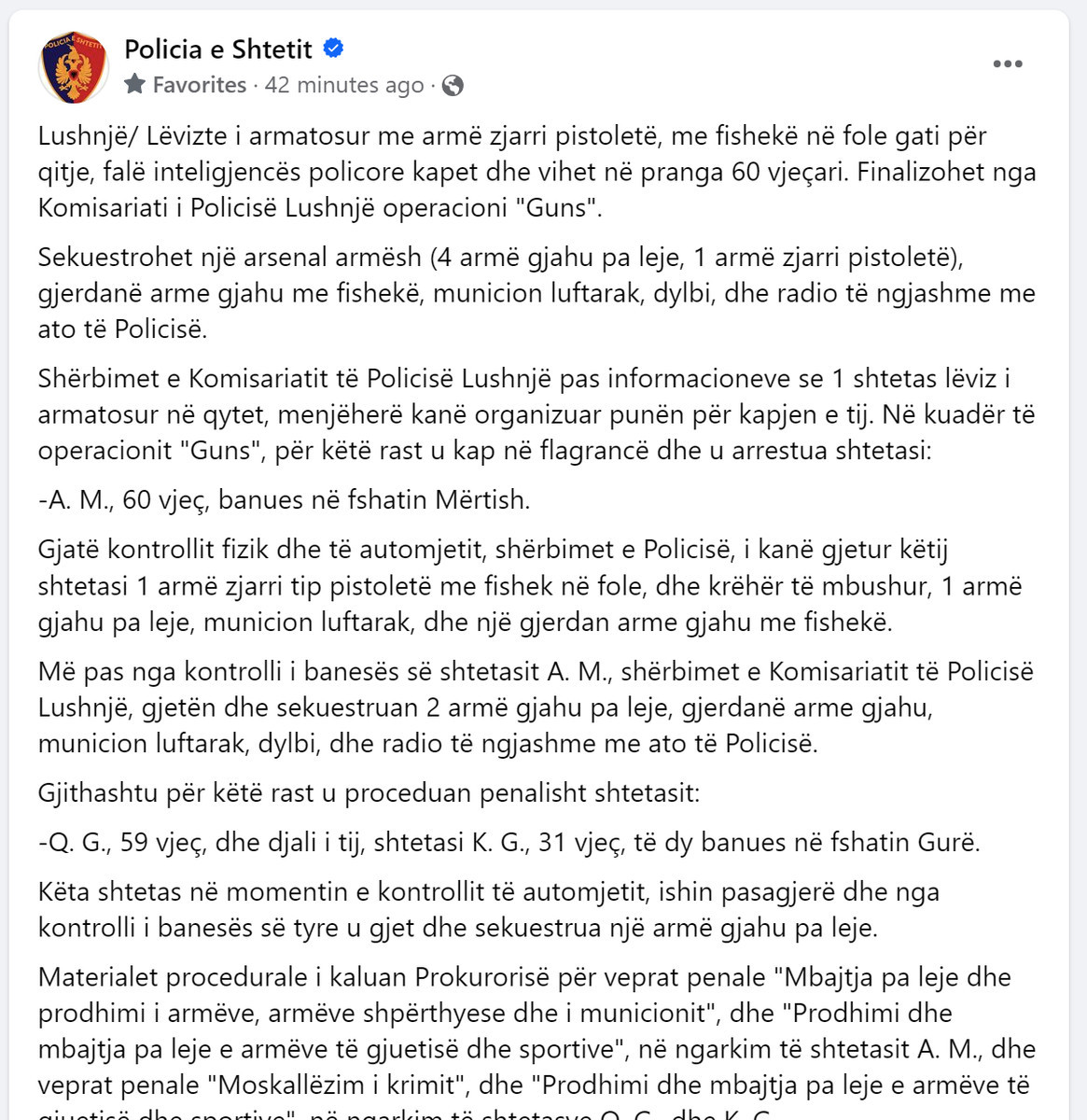Click the opening paragraph starting 'Lushnjë/ Lëvizte'

(x=537, y=172)
